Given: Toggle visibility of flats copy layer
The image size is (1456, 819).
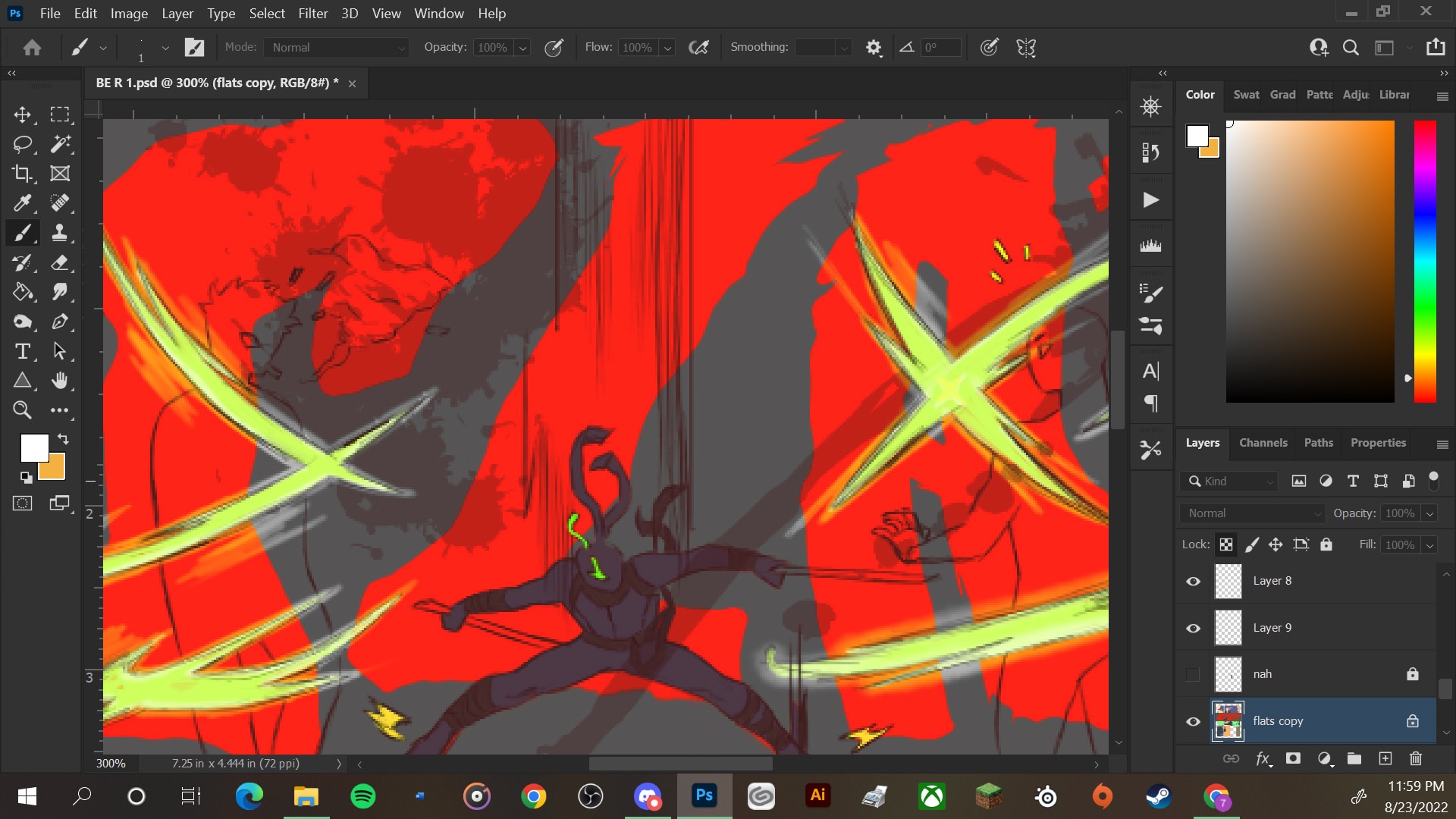Looking at the screenshot, I should (1193, 721).
